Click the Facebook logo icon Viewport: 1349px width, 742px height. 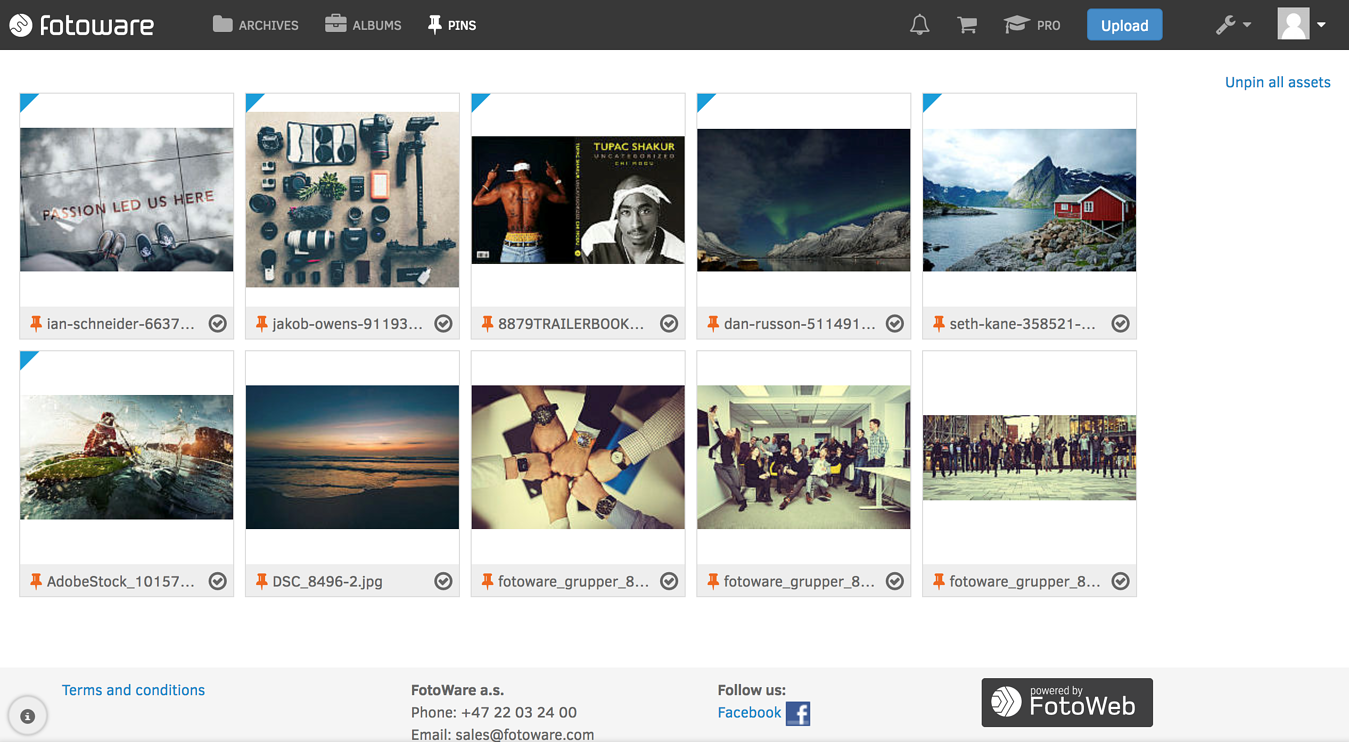click(x=798, y=713)
